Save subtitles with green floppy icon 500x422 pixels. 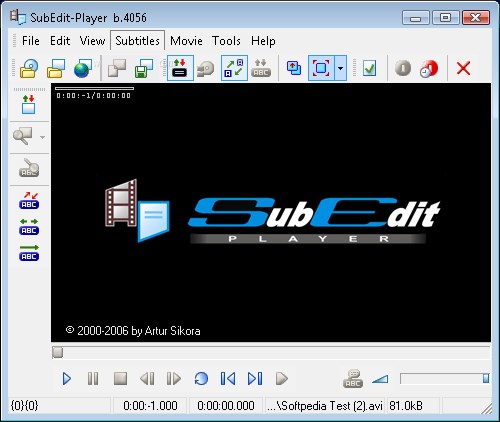[144, 68]
